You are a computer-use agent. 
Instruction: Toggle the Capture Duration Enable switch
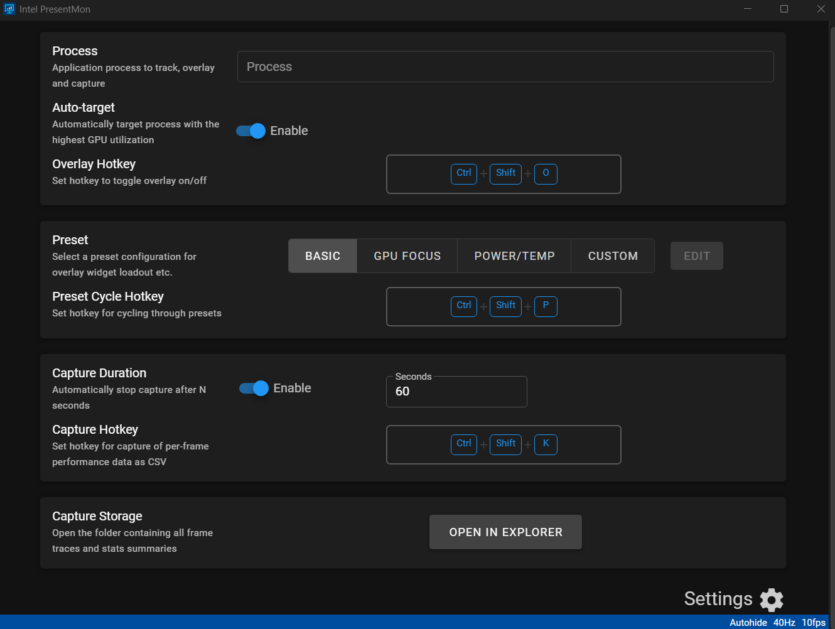pyautogui.click(x=254, y=388)
